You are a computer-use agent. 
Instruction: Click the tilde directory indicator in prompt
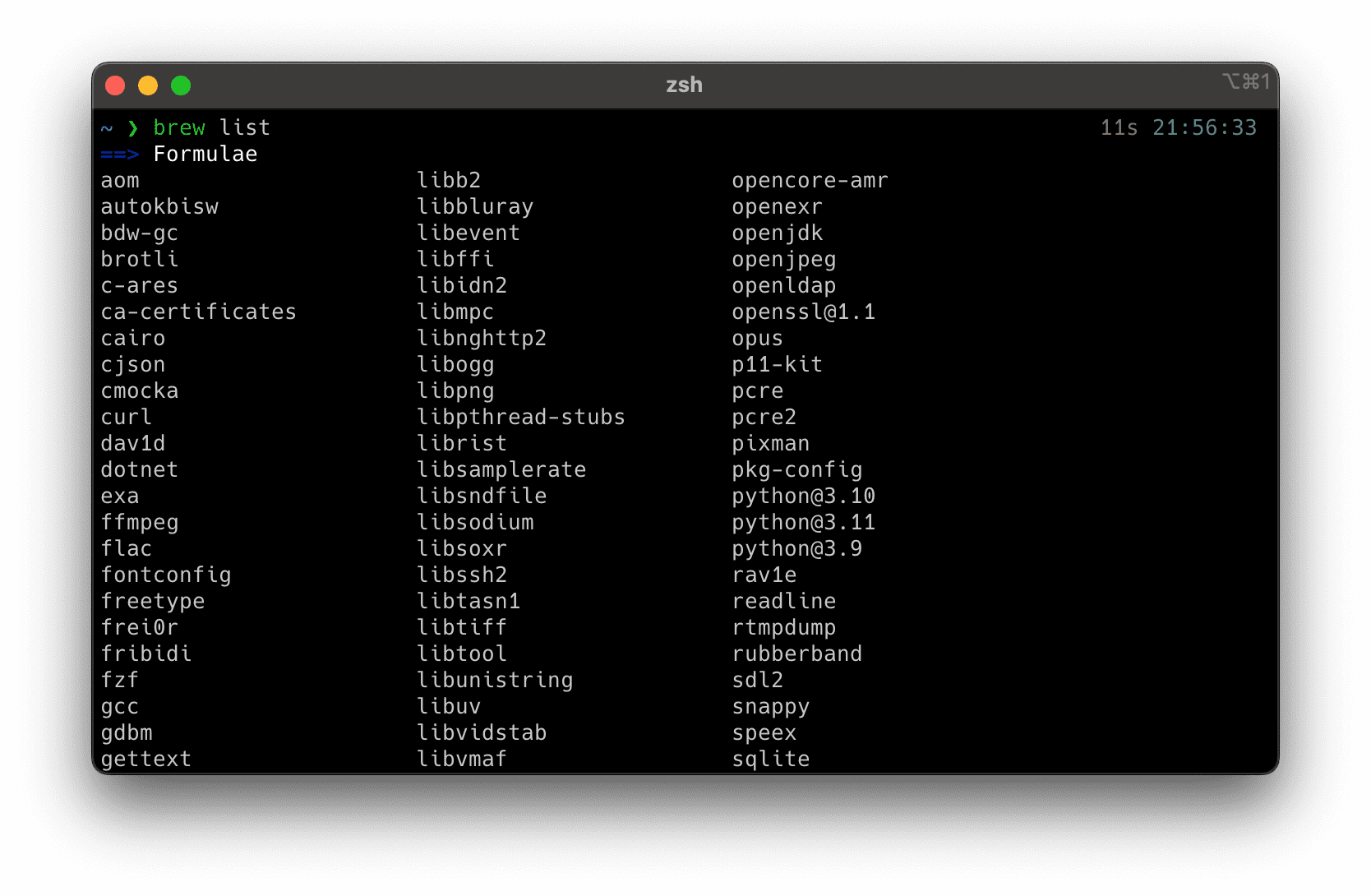[107, 128]
